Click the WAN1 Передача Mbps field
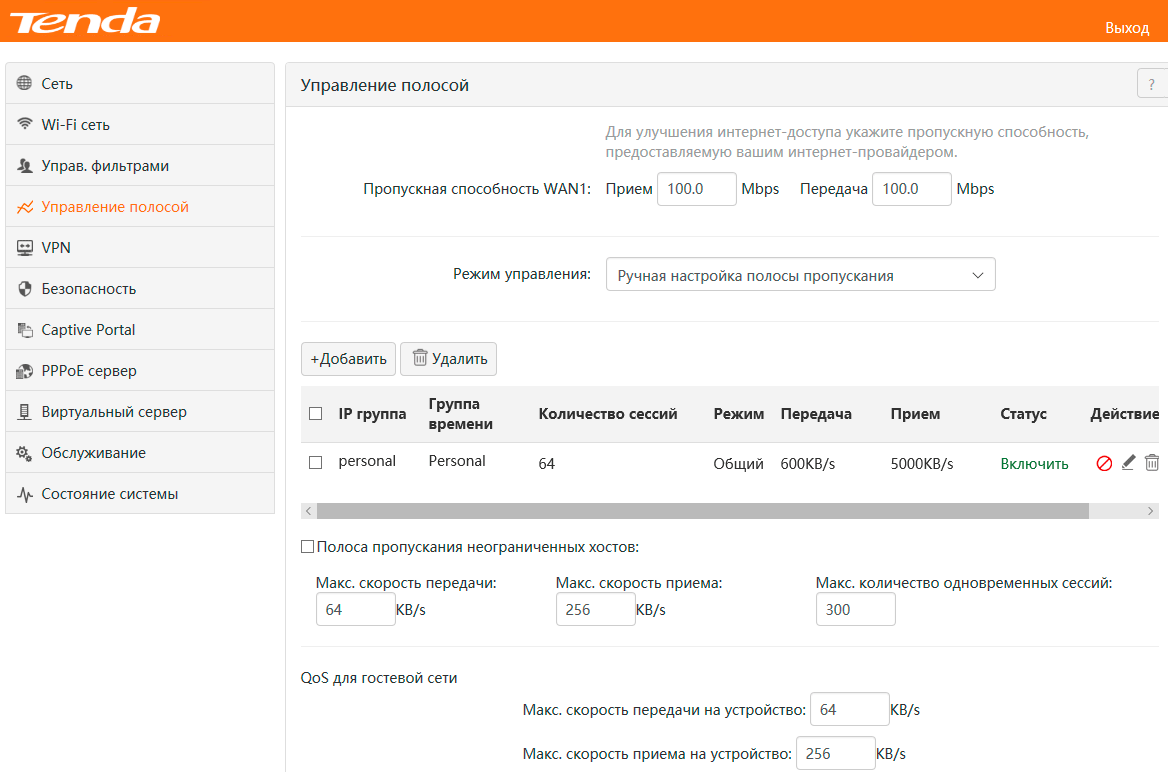1168x772 pixels. click(x=912, y=189)
